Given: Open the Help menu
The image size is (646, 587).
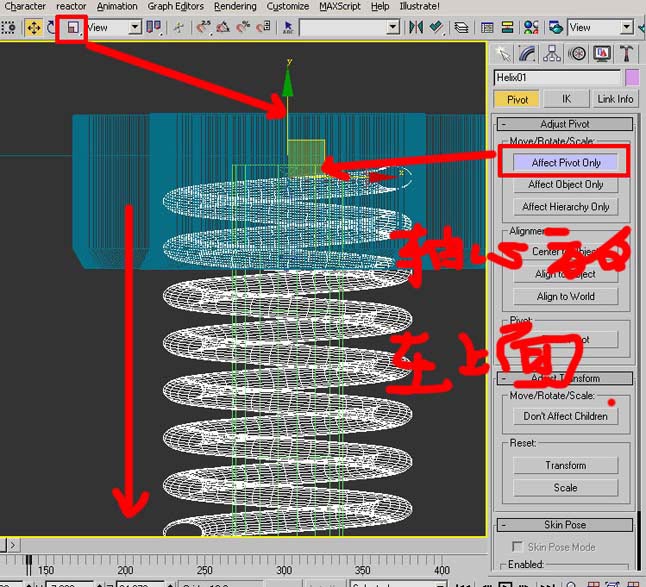Looking at the screenshot, I should coord(380,6).
